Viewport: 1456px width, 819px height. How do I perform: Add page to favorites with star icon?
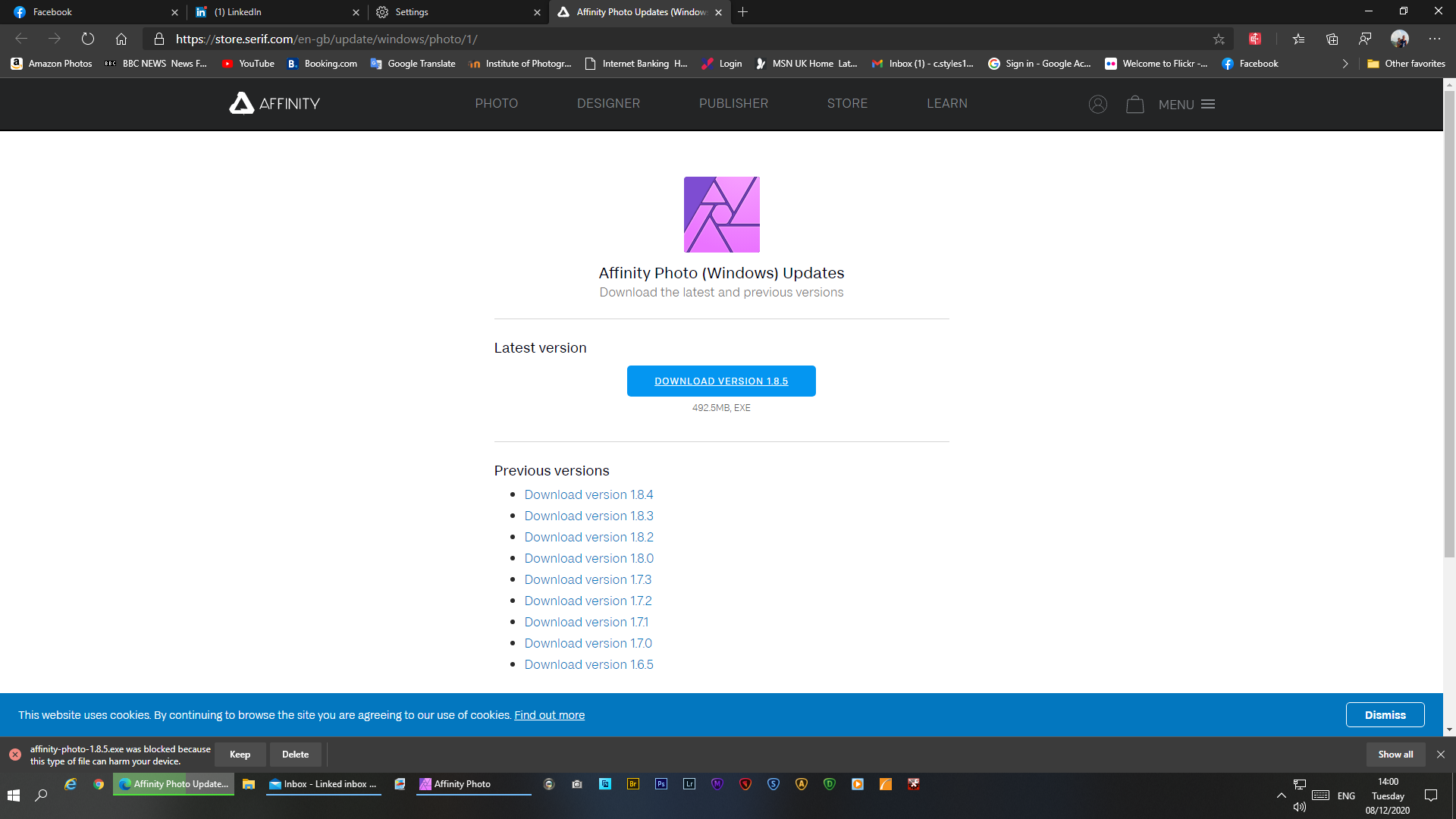pos(1219,39)
